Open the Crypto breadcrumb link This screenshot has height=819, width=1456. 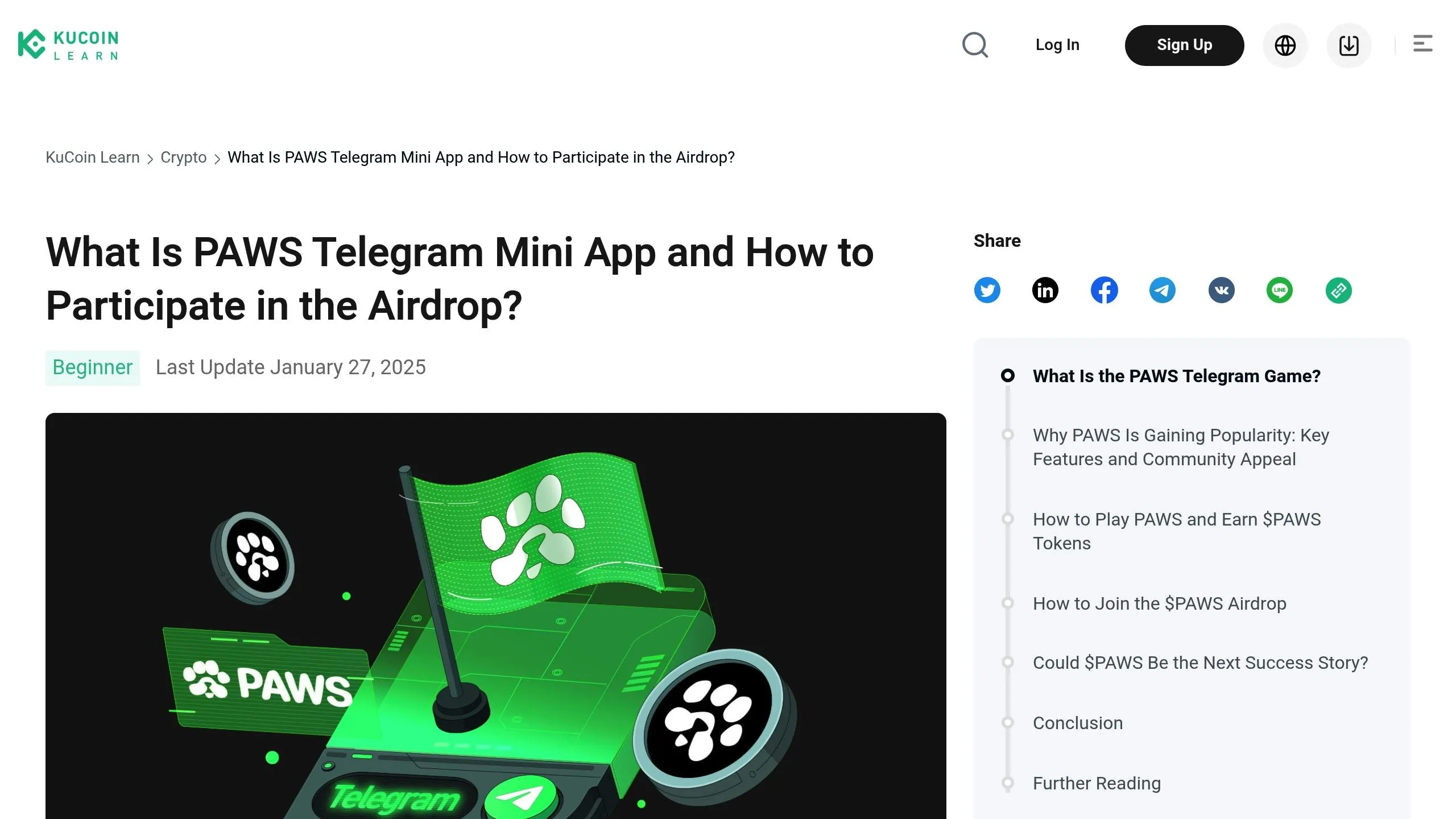[x=183, y=158]
